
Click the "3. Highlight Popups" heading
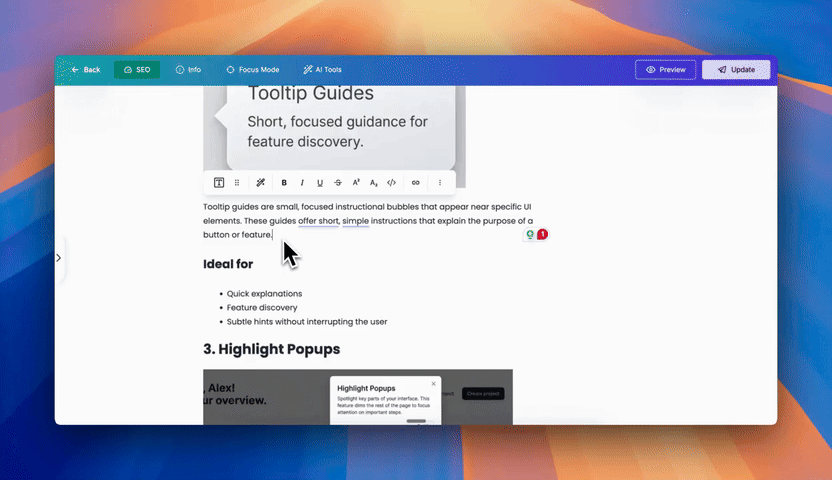272,349
